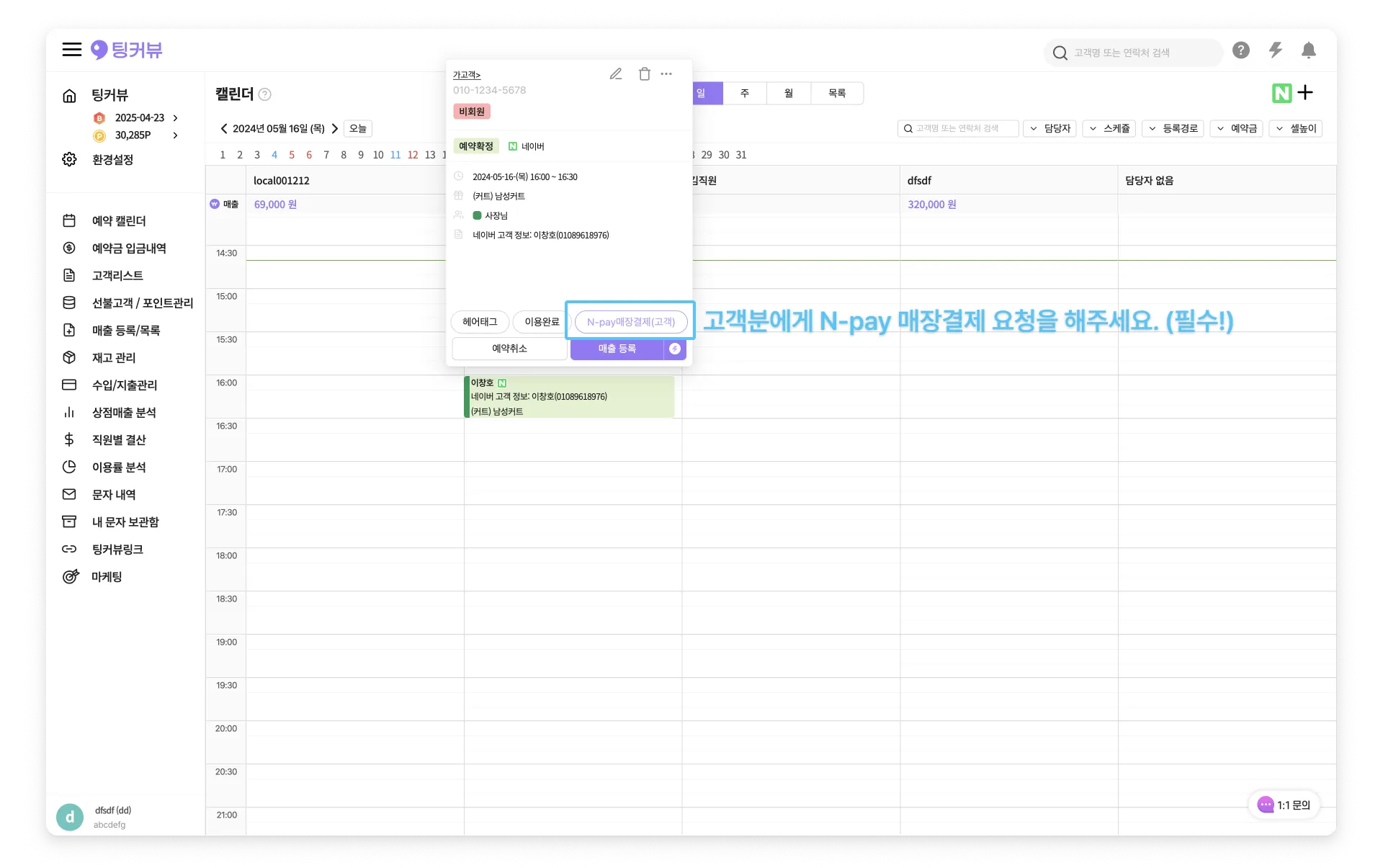Click the notification bell icon
1383x868 pixels.
1308,50
